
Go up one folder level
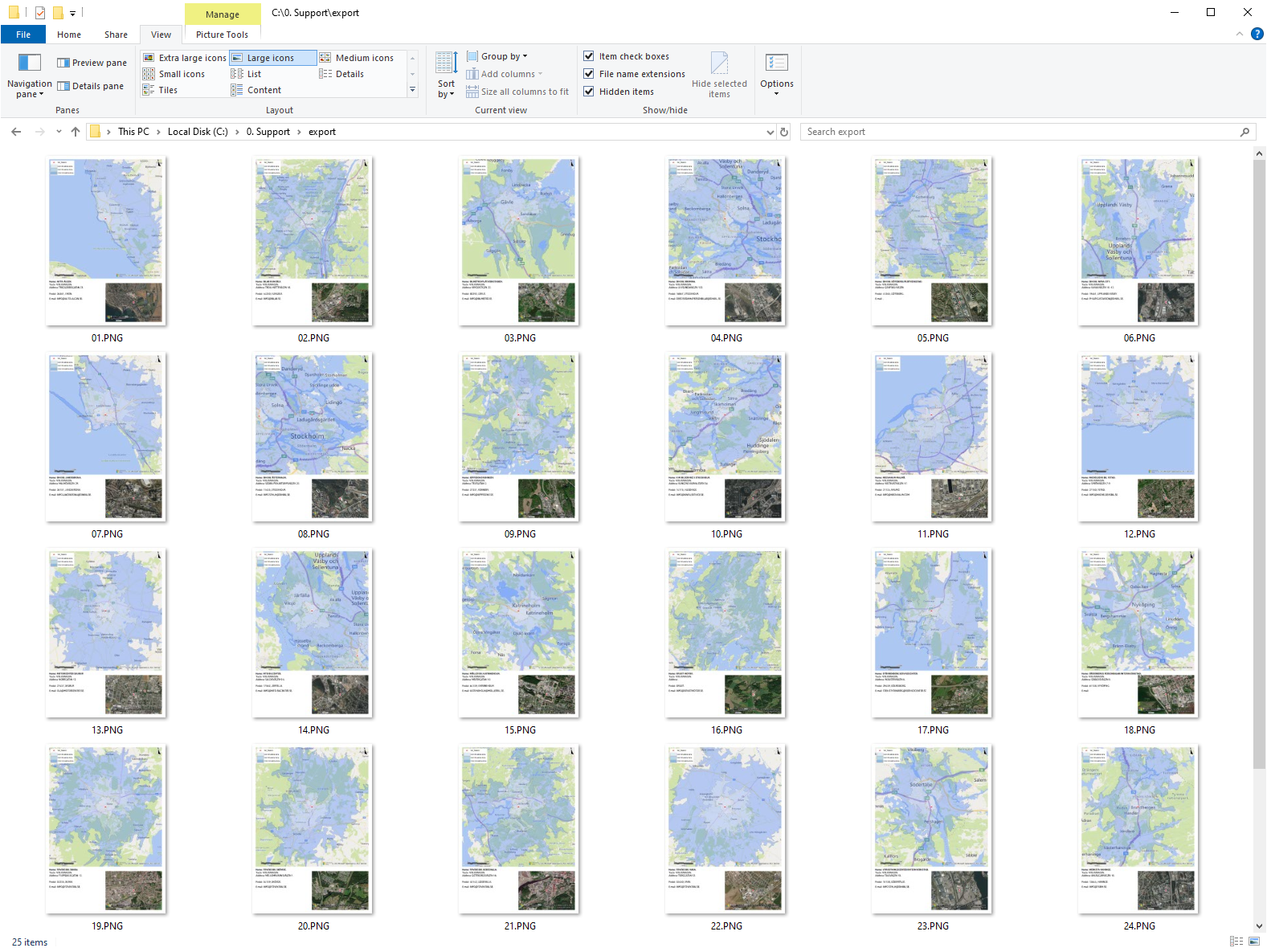76,132
